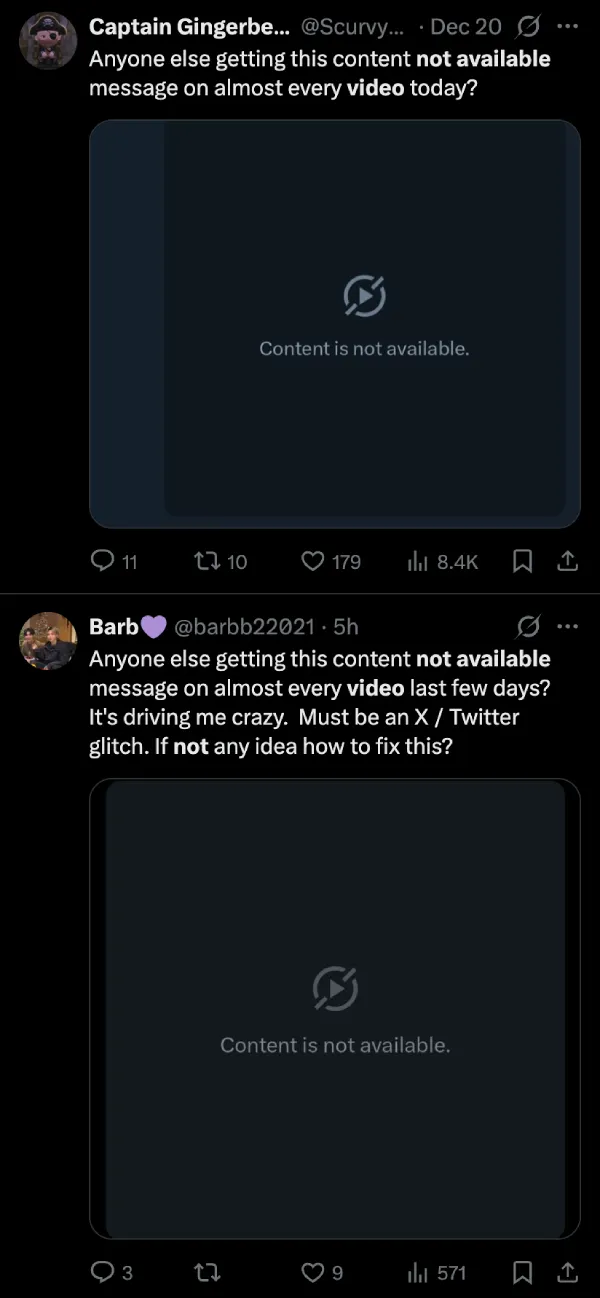This screenshot has height=1298, width=600.
Task: Visit the @barbb22021 handle link
Action: 245,627
